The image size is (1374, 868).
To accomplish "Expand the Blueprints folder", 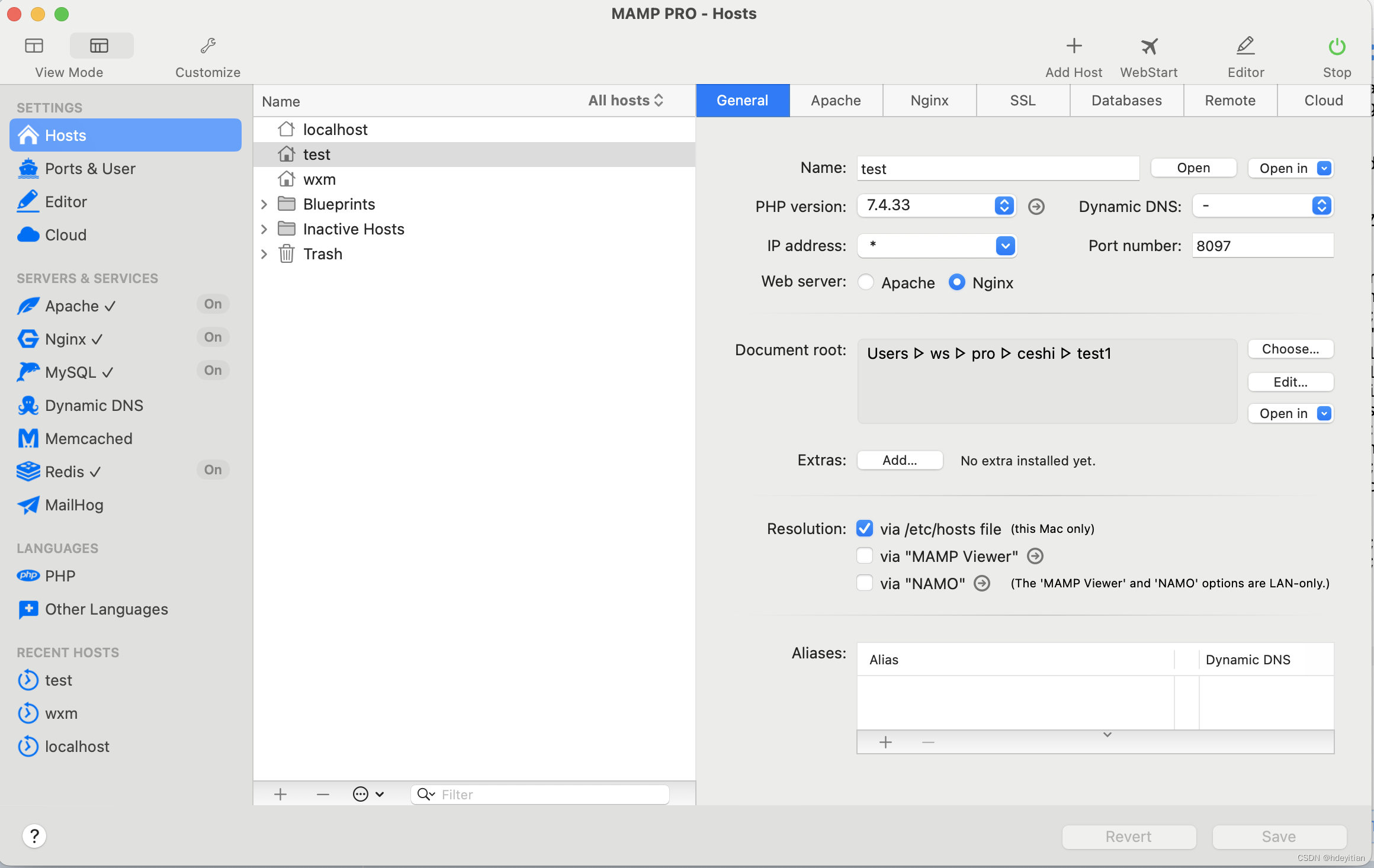I will tap(264, 204).
